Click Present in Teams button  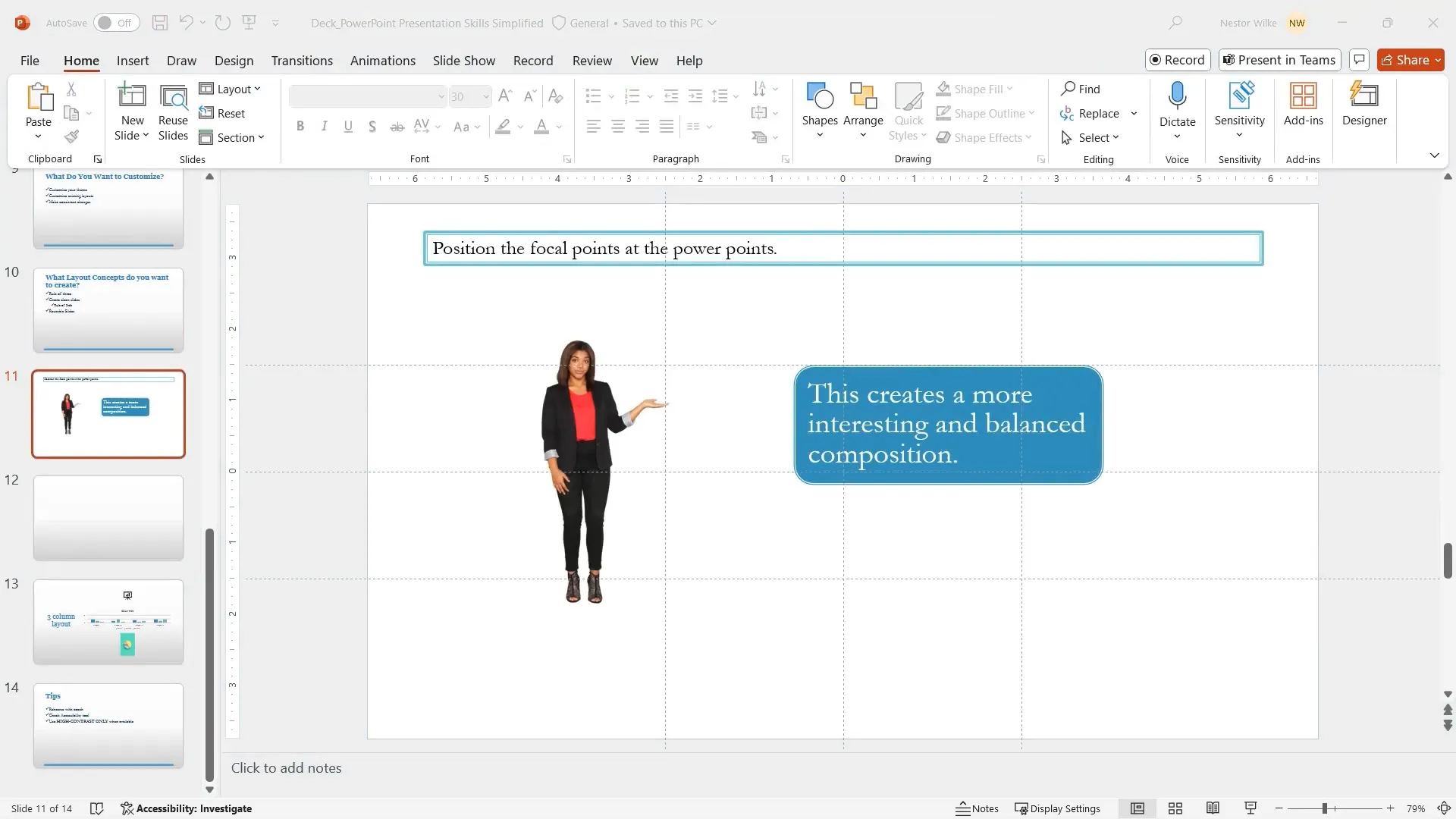pos(1280,60)
